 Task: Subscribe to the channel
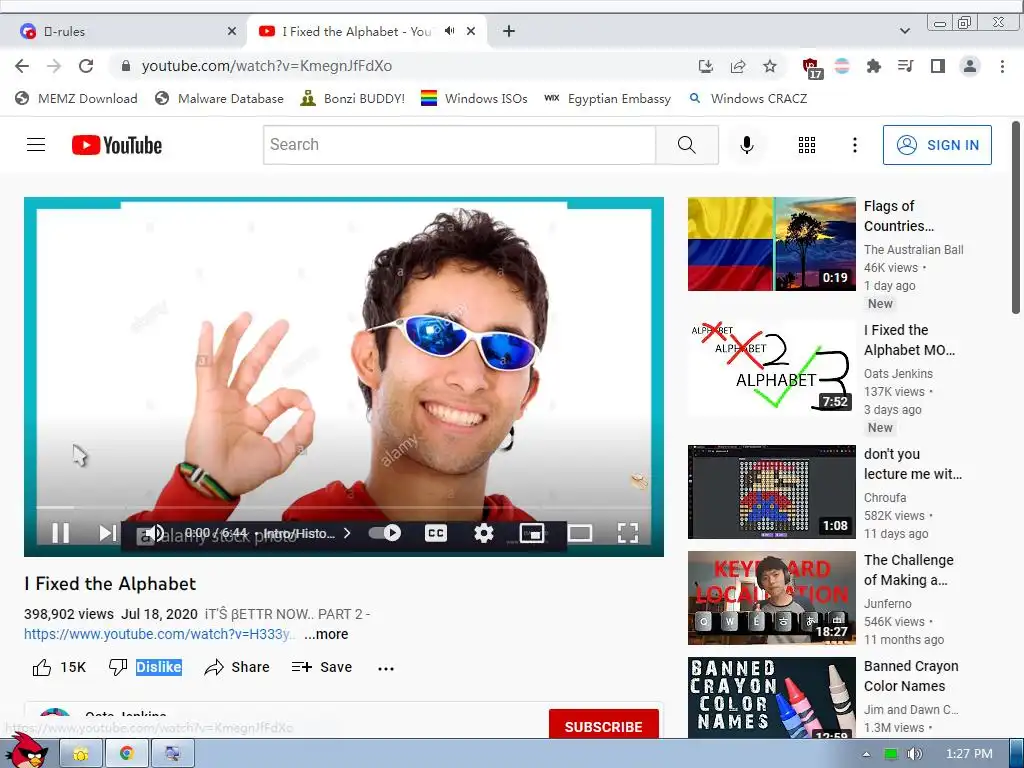(x=603, y=726)
